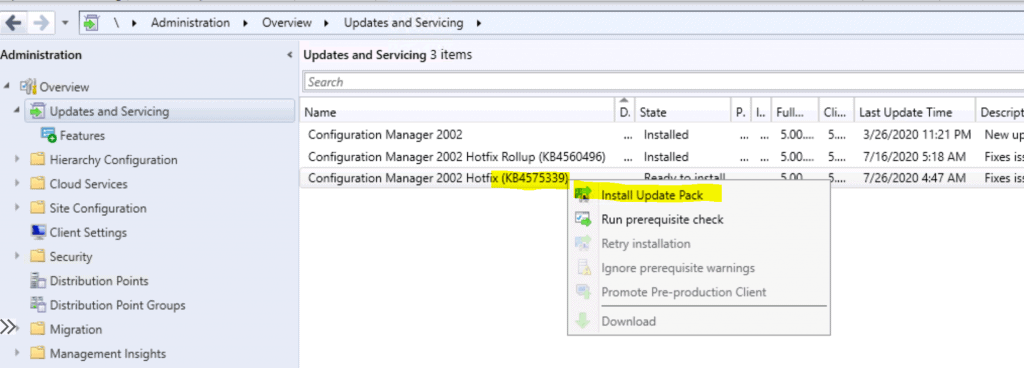1024x368 pixels.
Task: Click into the Search field
Action: point(664,82)
